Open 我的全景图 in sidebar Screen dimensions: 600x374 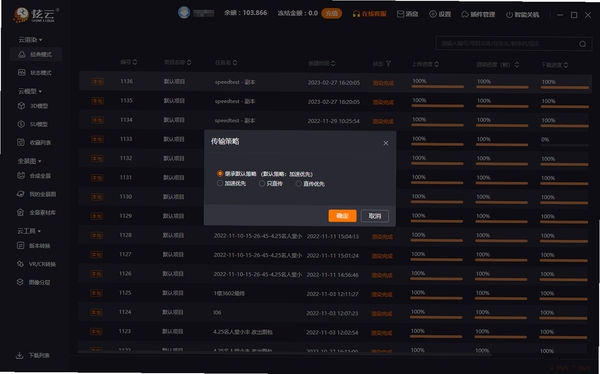37,194
